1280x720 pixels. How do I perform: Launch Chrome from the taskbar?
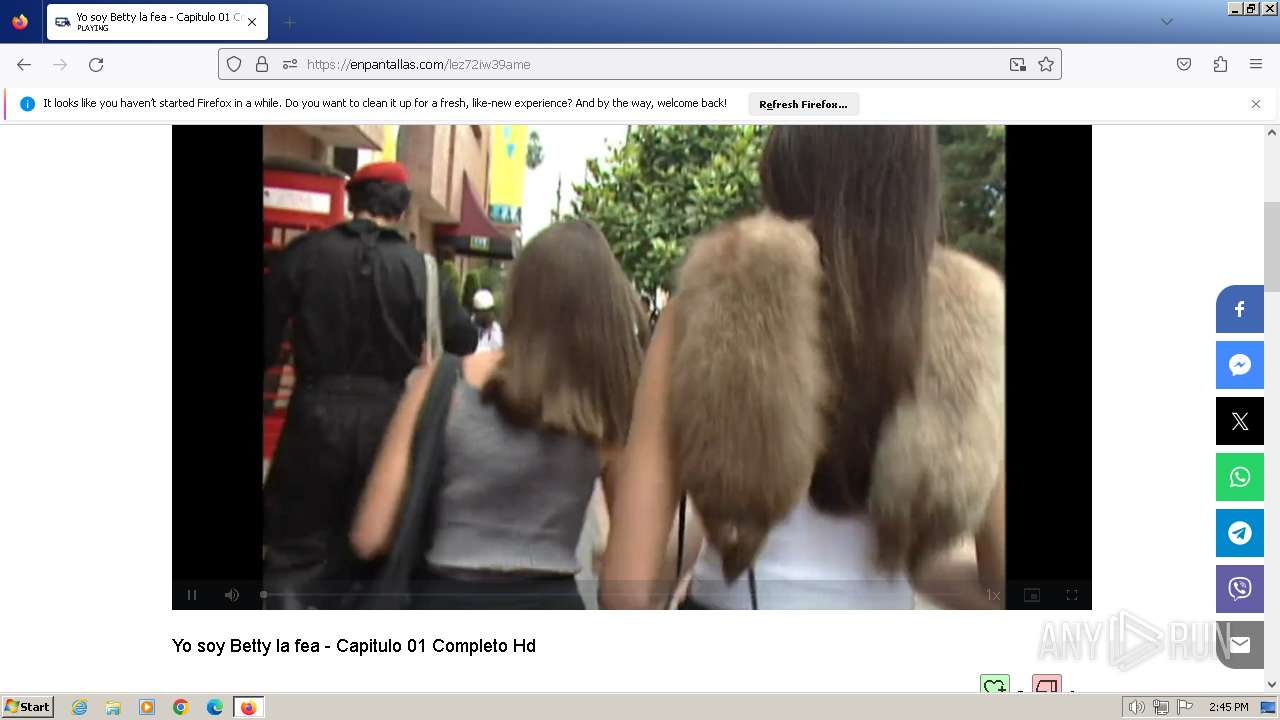[181, 707]
